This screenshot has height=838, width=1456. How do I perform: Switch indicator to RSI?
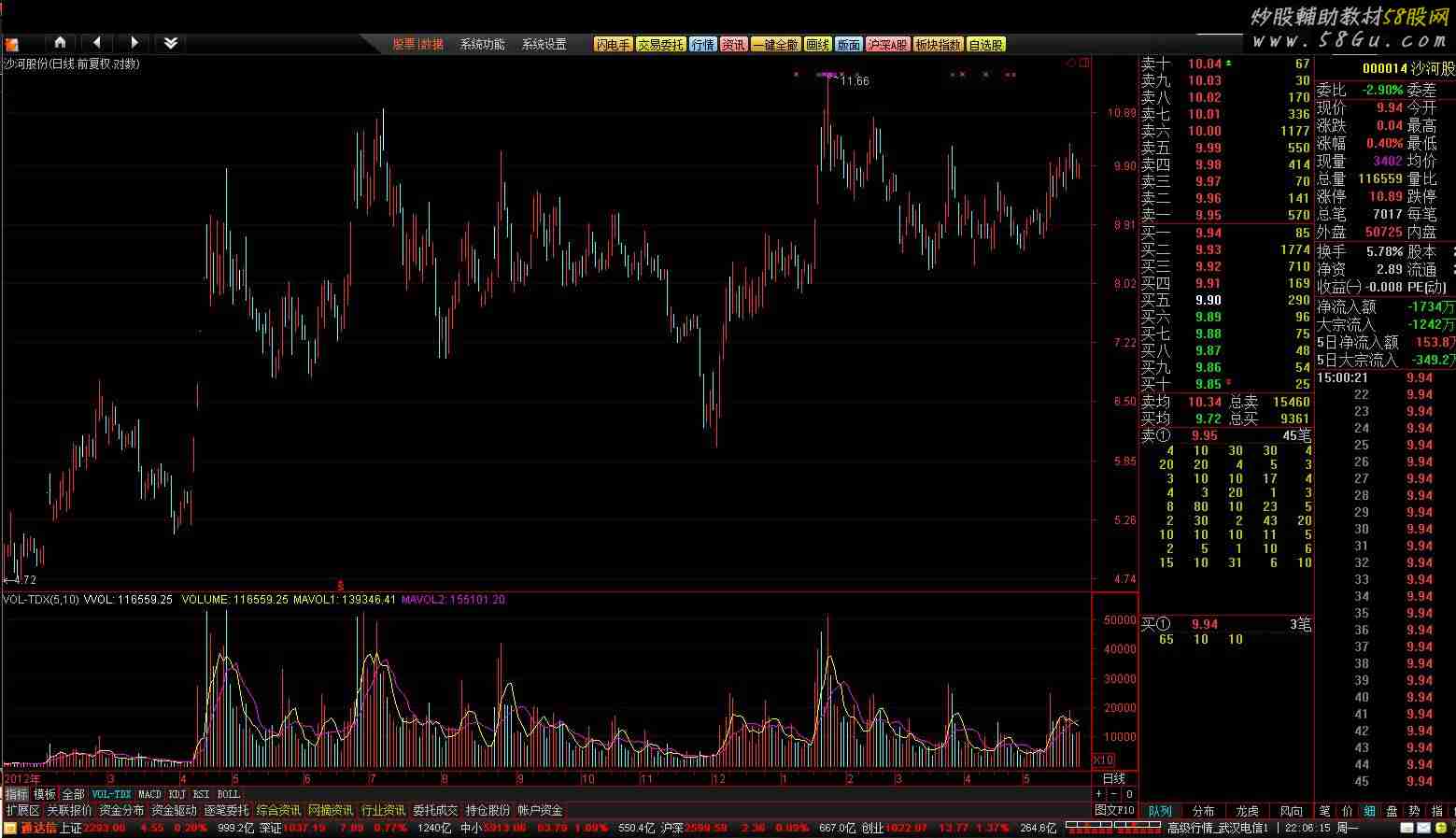201,794
